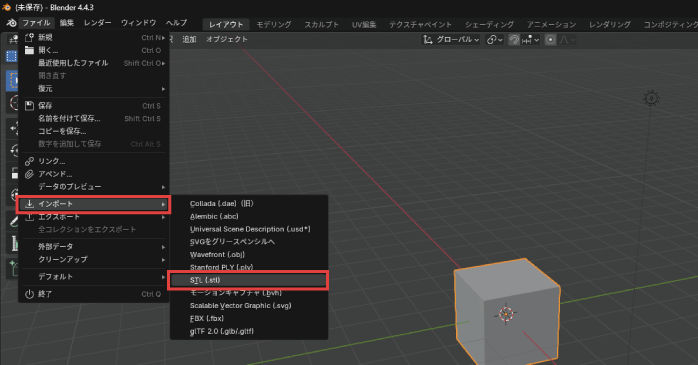The width and height of the screenshot is (698, 365).
Task: Expand 新規 submenu arrow
Action: (163, 38)
